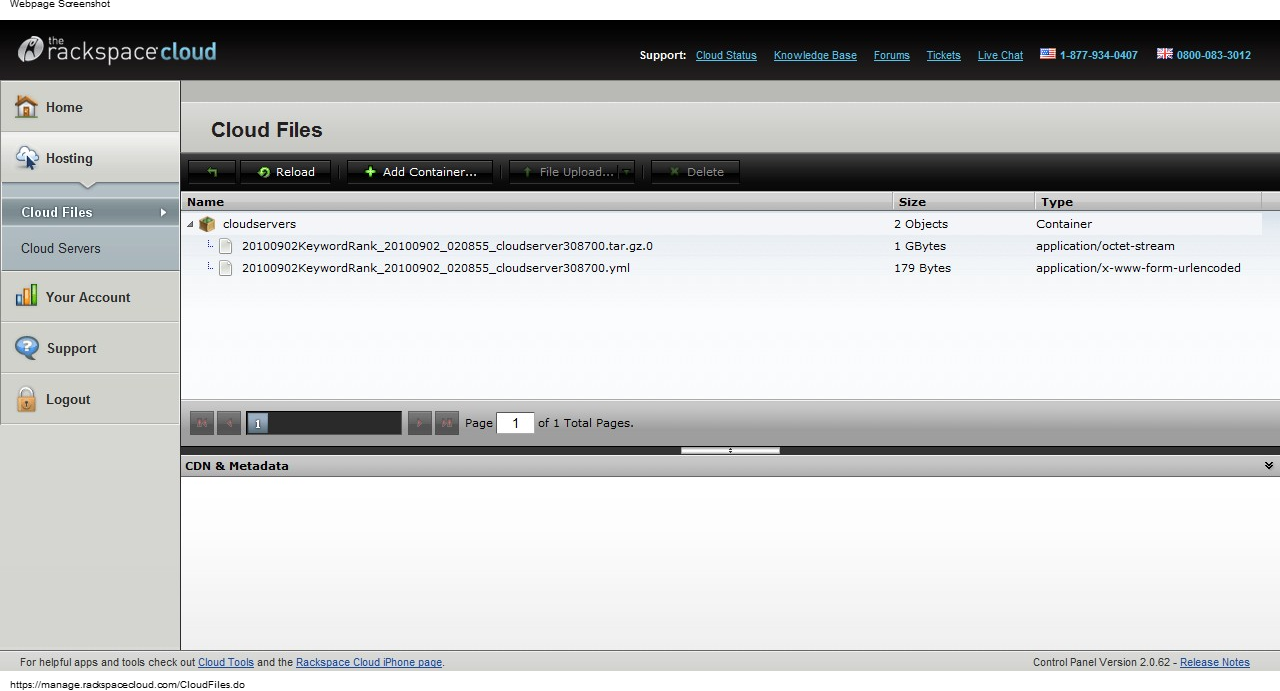Click the file icon beside the .yml file
The height and width of the screenshot is (691, 1280).
226,268
